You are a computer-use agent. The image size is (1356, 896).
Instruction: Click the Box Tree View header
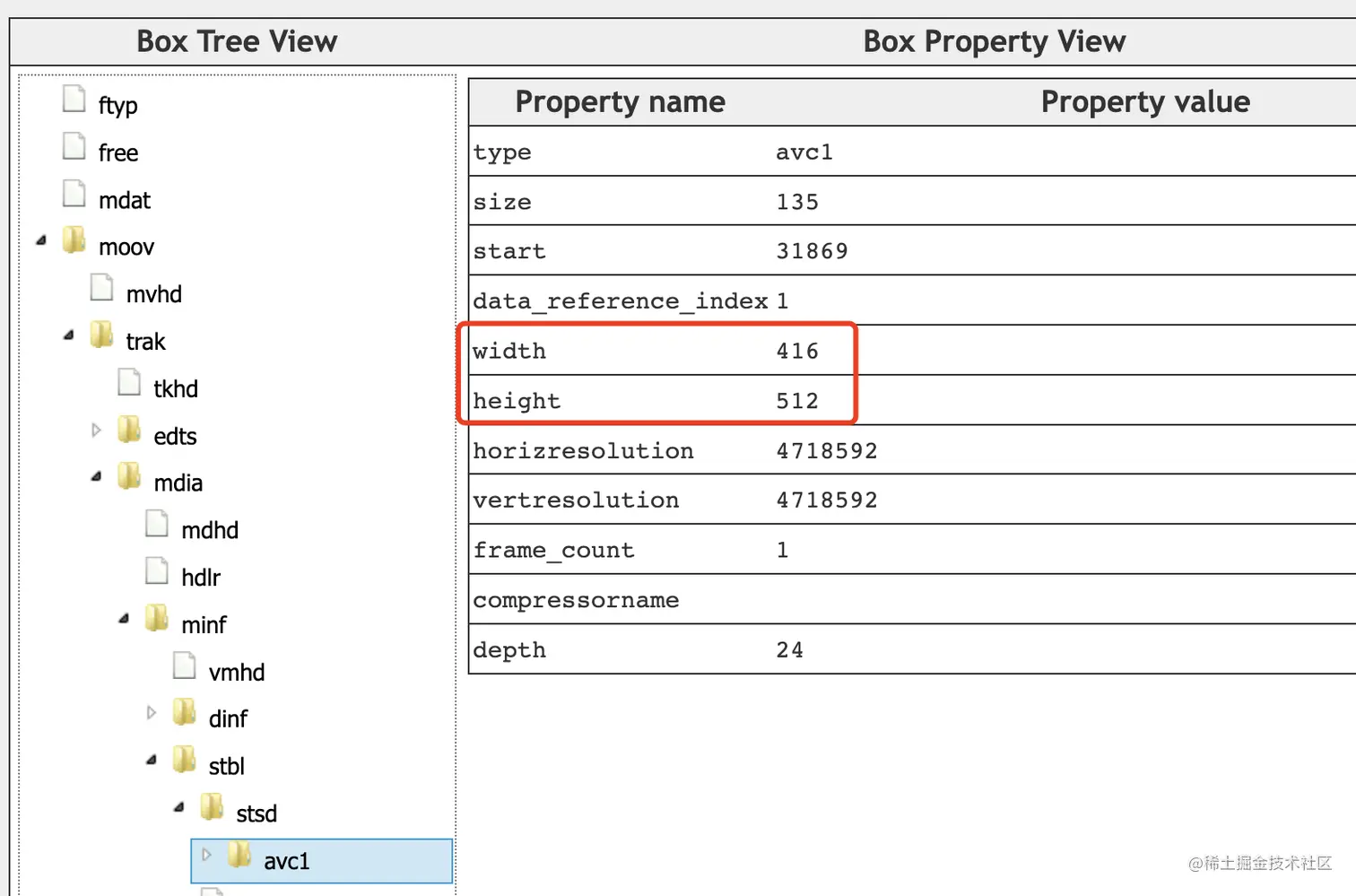(237, 41)
